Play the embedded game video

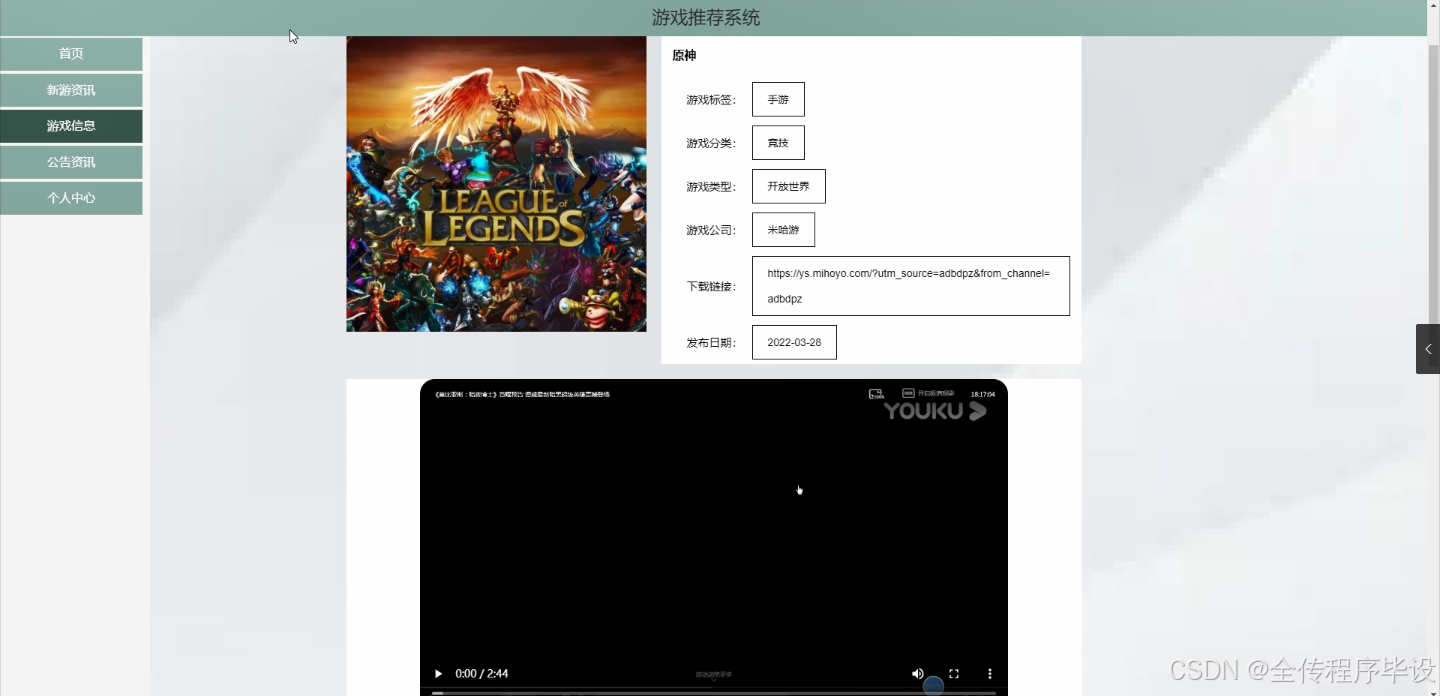point(438,674)
